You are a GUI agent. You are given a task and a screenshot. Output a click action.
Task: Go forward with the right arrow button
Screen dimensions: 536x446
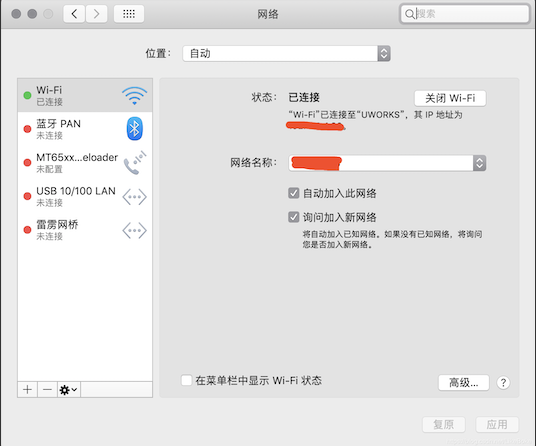(96, 14)
